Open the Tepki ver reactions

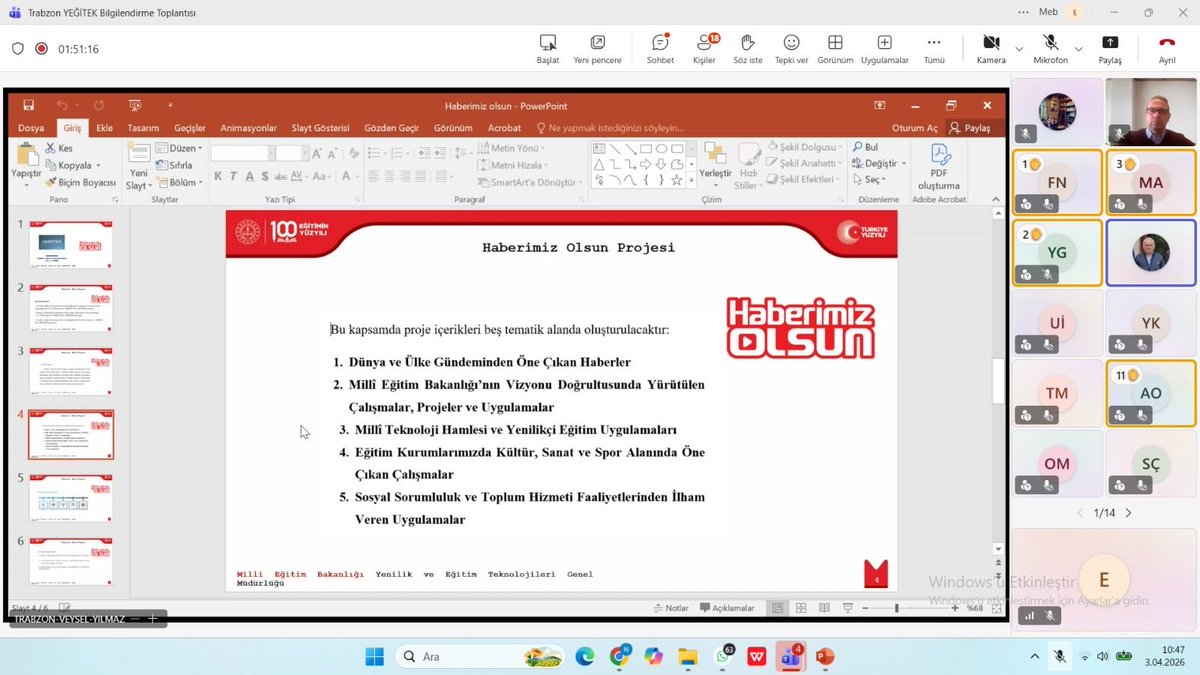point(791,48)
